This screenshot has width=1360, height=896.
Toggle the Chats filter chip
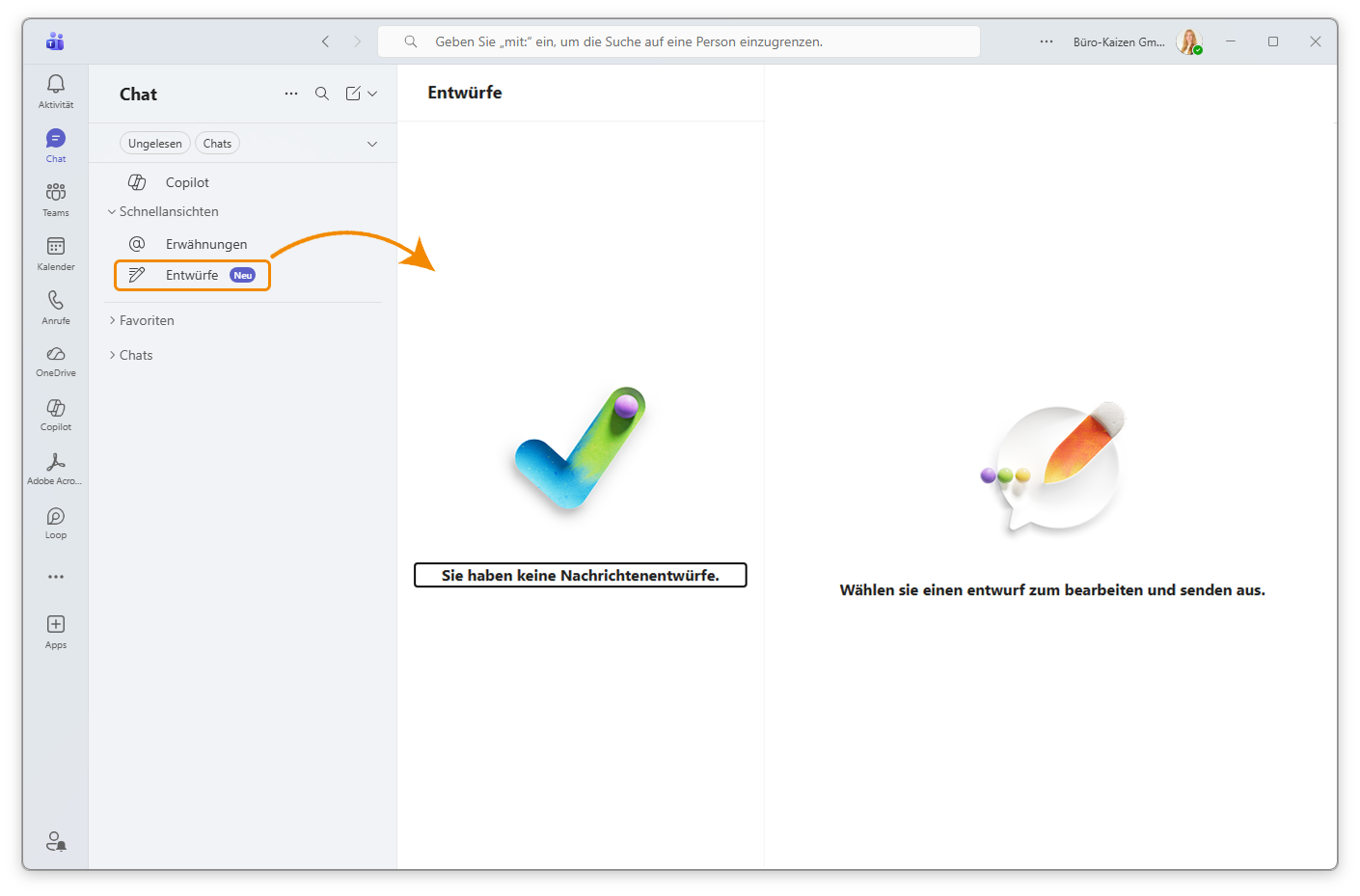coord(217,144)
